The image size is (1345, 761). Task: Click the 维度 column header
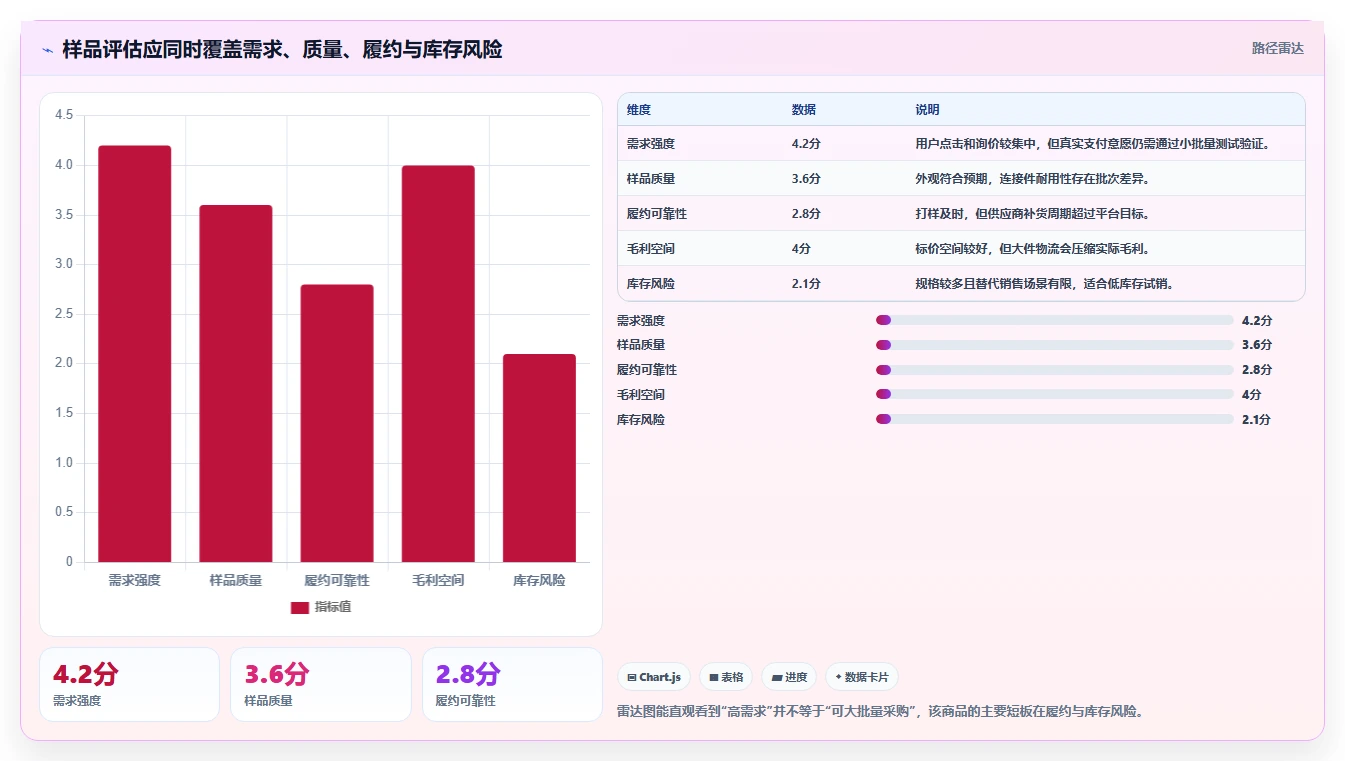[x=639, y=110]
